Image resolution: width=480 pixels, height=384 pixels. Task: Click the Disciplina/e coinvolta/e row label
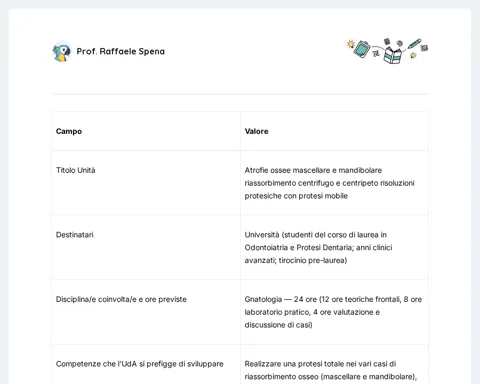click(121, 299)
